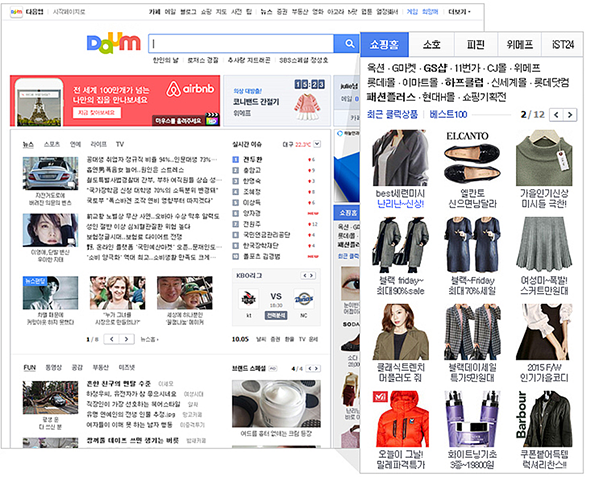The image size is (595, 481).
Task: Open 지도 in the top navigation
Action: (221, 12)
